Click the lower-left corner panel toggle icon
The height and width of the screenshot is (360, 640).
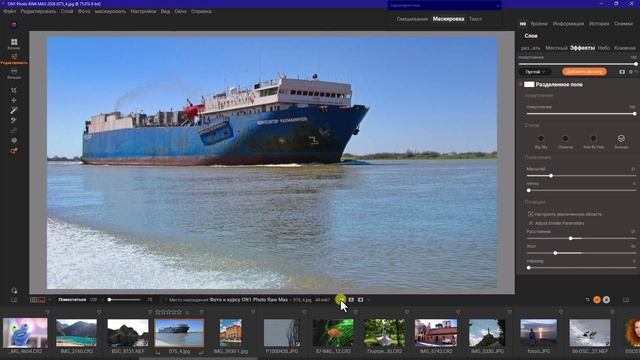click(14, 300)
